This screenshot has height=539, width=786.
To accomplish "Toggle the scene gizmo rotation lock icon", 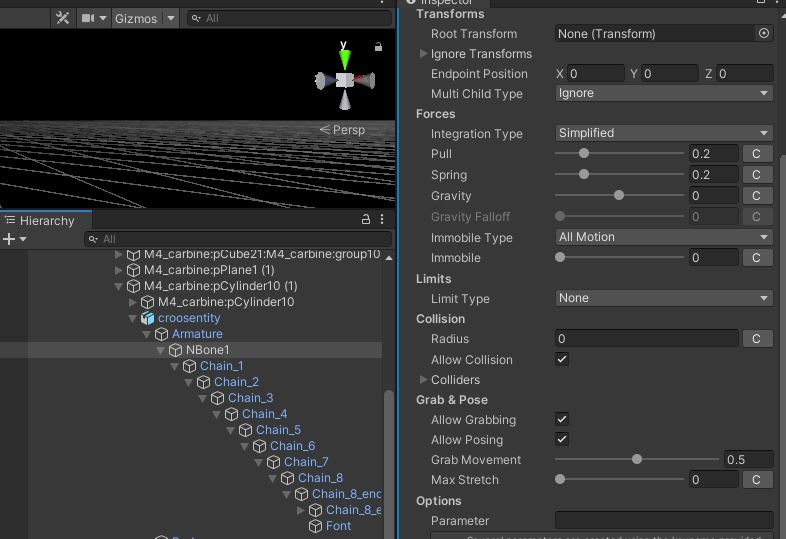I will pos(378,46).
